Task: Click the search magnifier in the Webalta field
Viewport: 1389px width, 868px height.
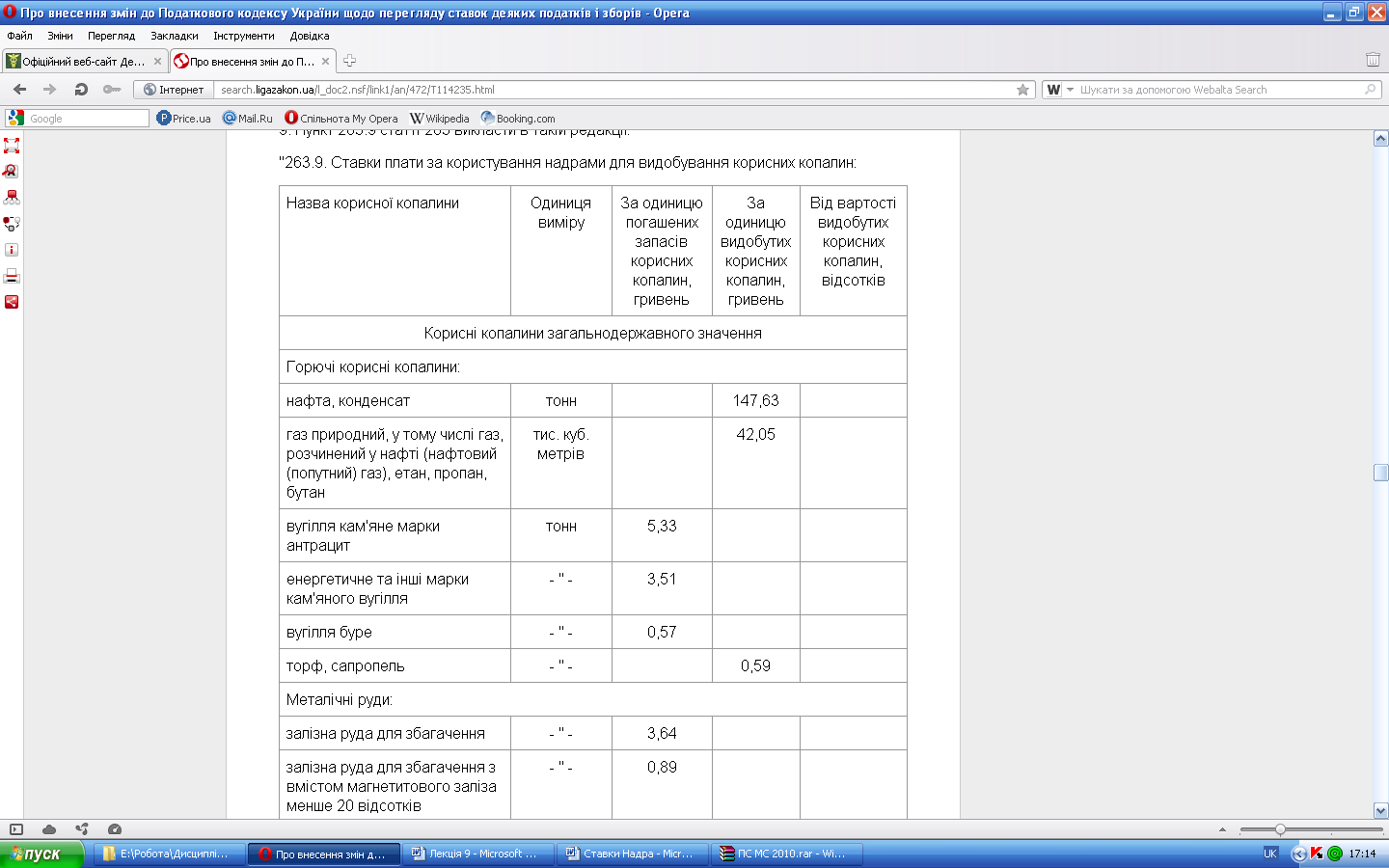Action: tap(1370, 90)
